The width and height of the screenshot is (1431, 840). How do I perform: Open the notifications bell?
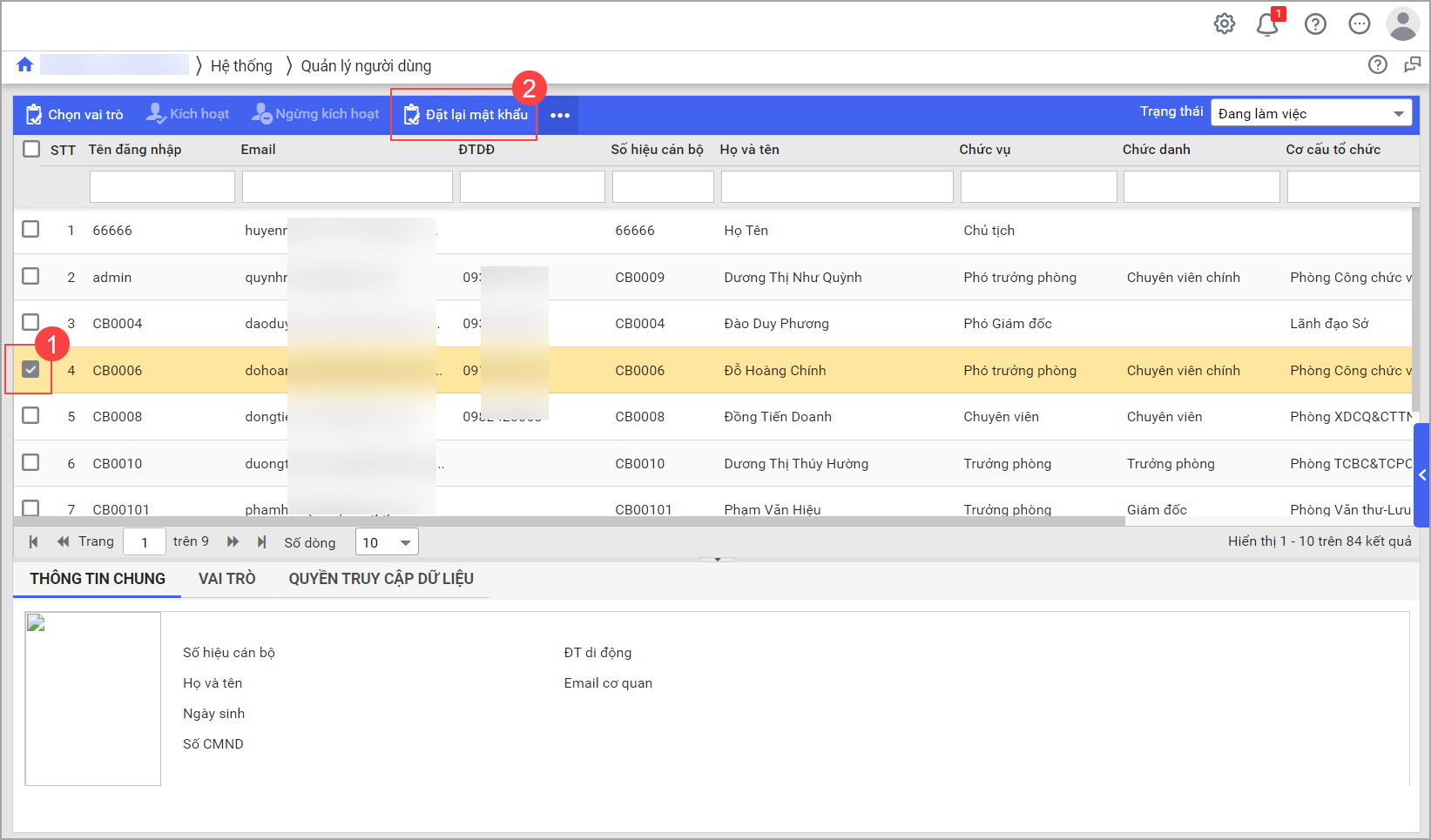coord(1267,24)
